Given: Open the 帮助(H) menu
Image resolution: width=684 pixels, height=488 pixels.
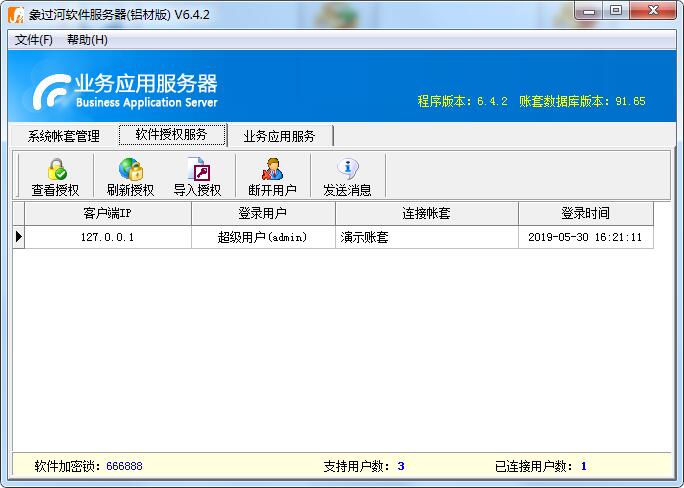Looking at the screenshot, I should pos(87,40).
